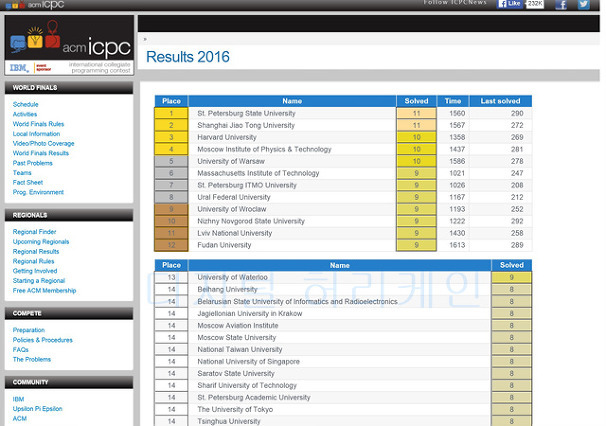Click the COMPETE section header
606x426 pixels.
[69, 313]
